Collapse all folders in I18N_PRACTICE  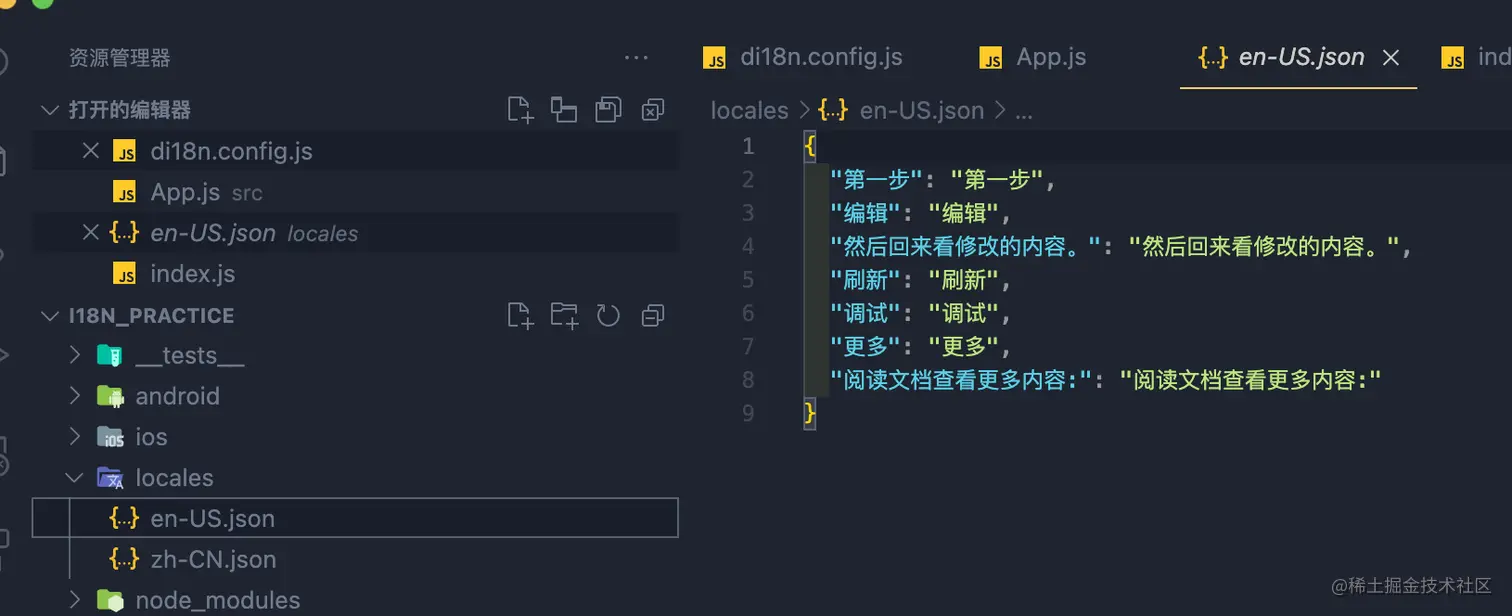click(652, 316)
